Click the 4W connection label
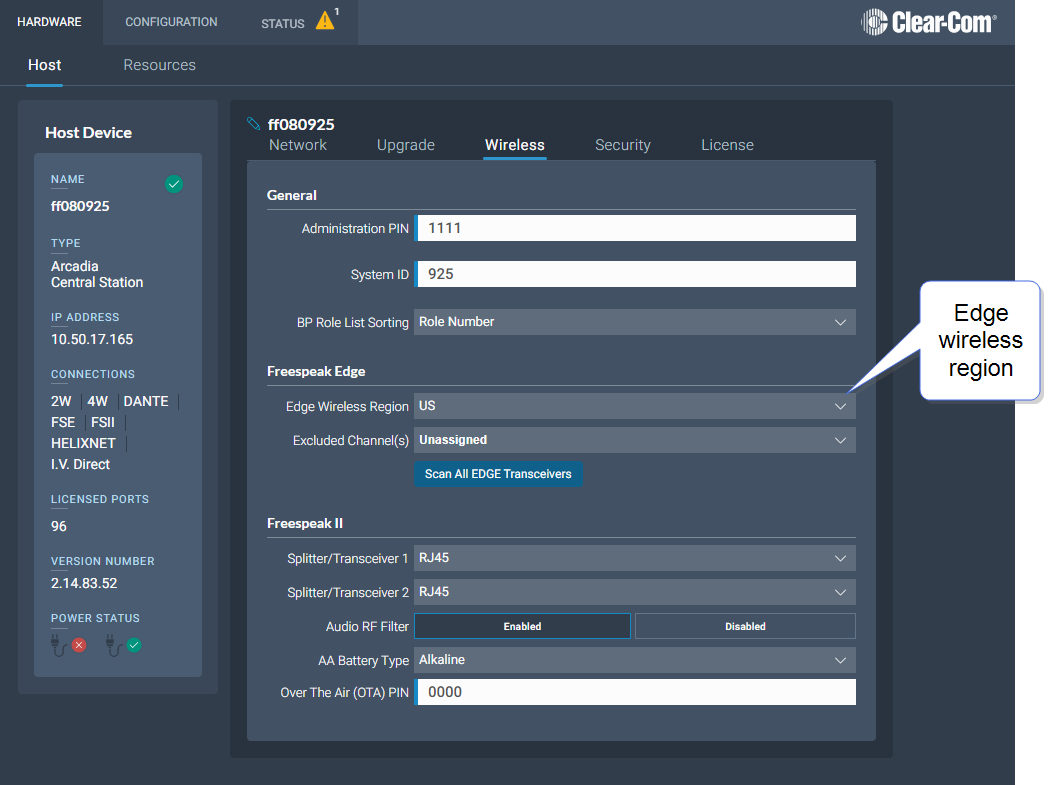This screenshot has width=1054, height=785. (x=97, y=401)
